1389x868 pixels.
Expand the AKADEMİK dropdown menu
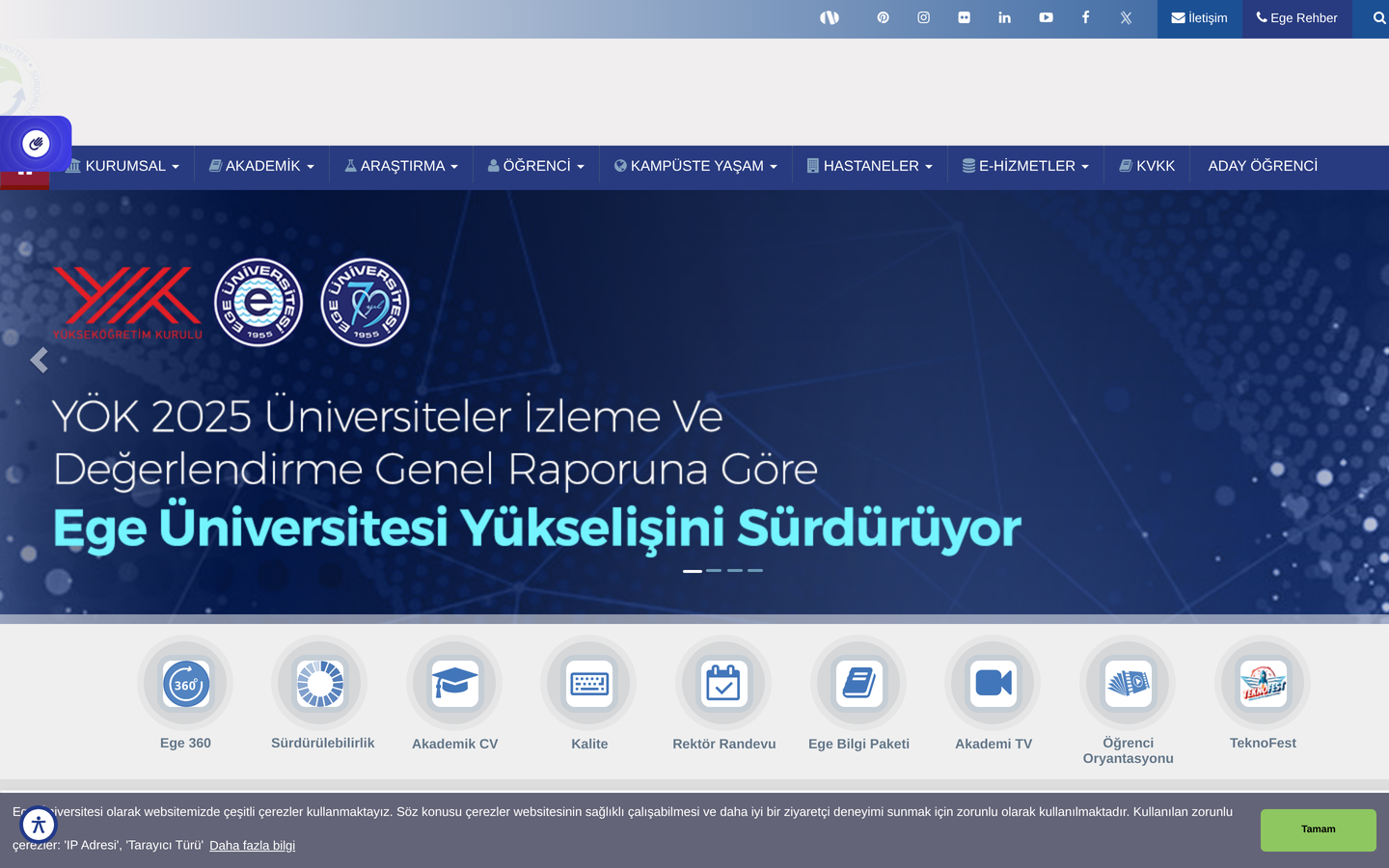point(261,166)
